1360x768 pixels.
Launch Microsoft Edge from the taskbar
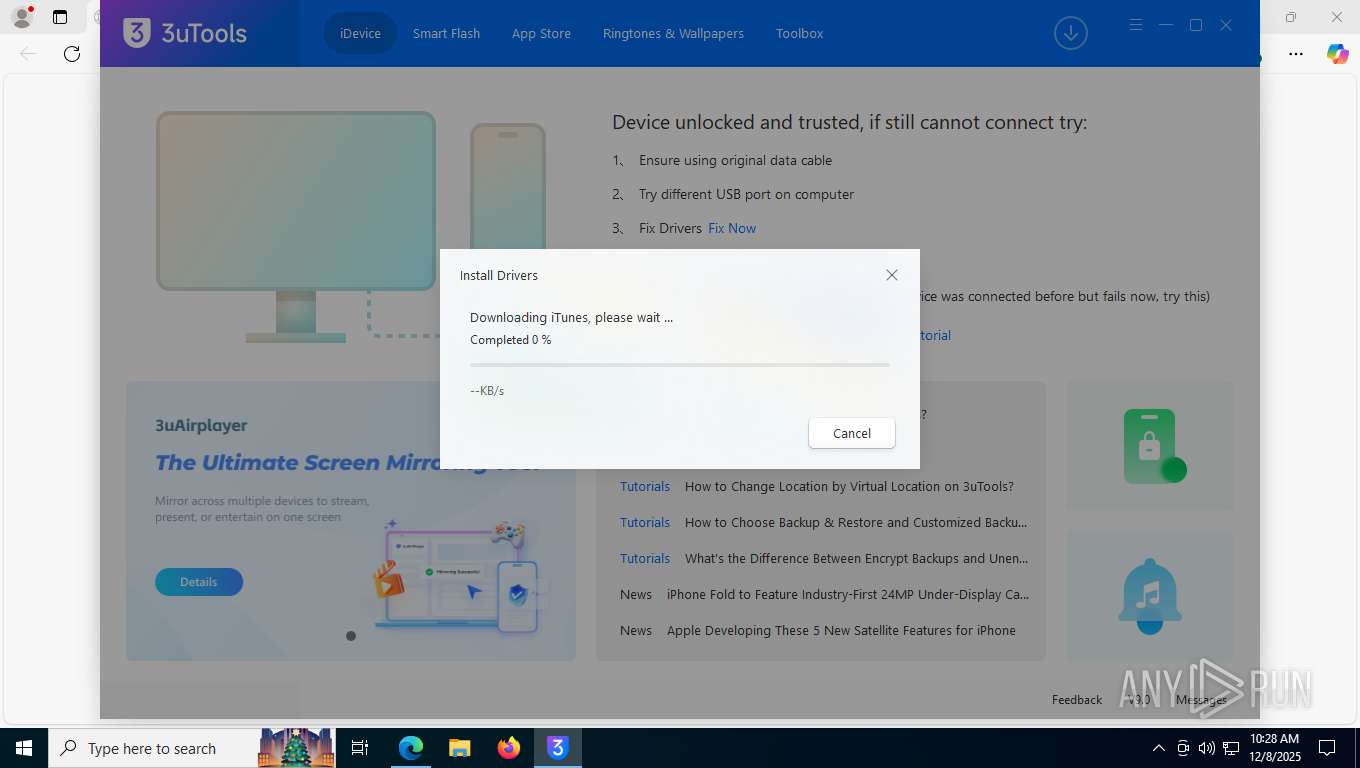(x=411, y=748)
